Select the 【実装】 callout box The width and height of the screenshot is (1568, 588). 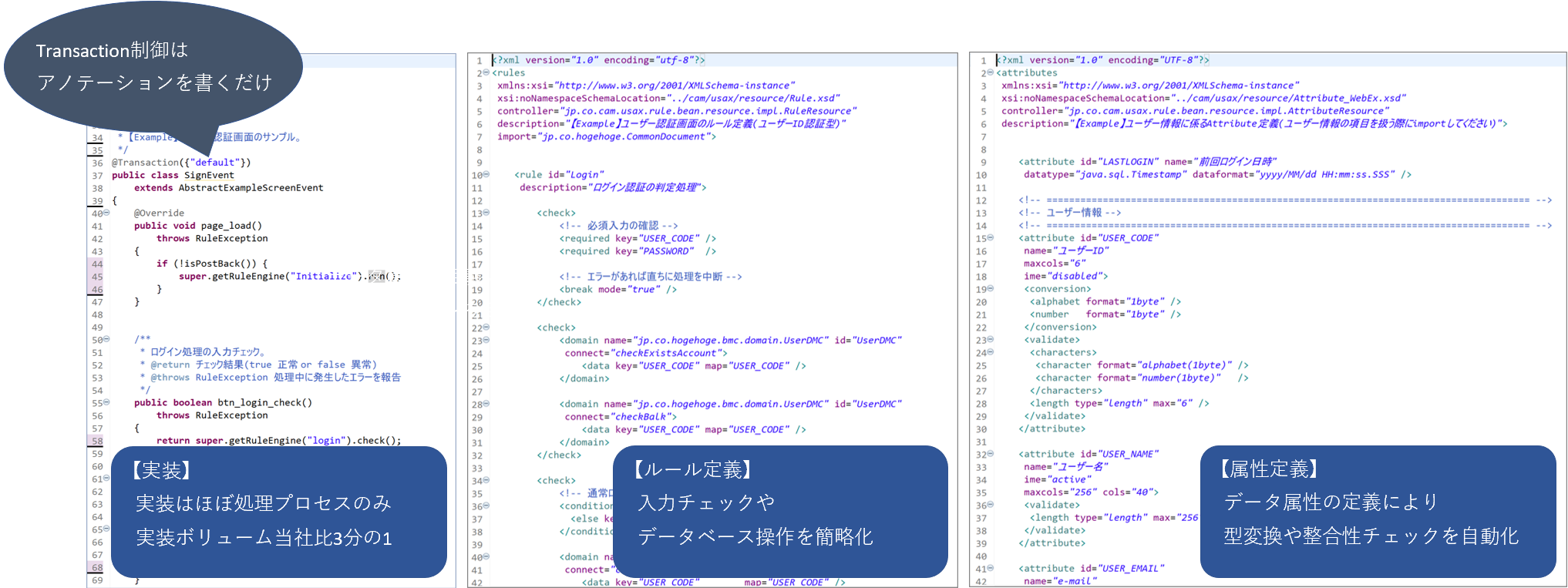pyautogui.click(x=278, y=511)
